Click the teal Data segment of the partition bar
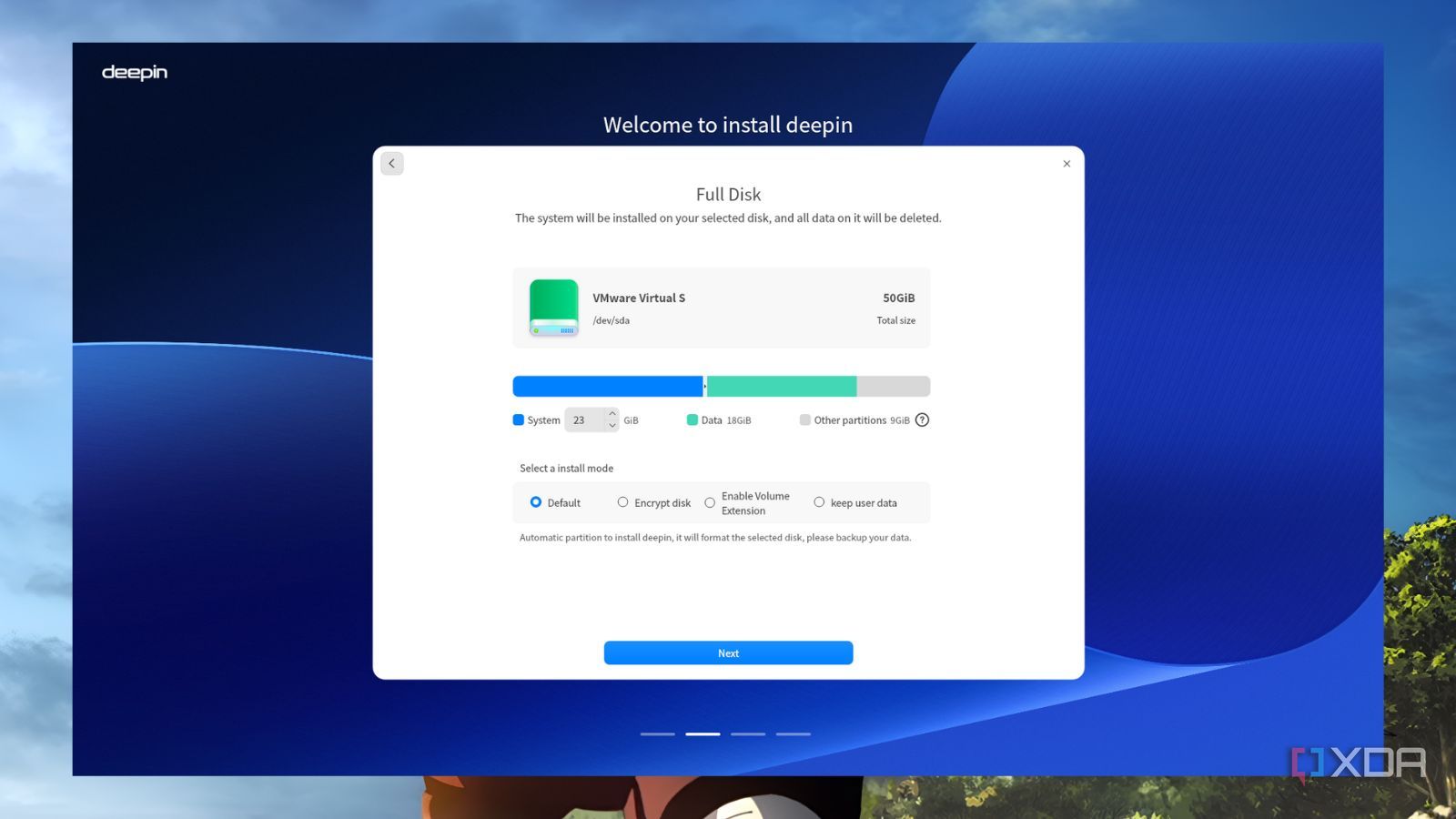The image size is (1456, 819). click(x=782, y=387)
